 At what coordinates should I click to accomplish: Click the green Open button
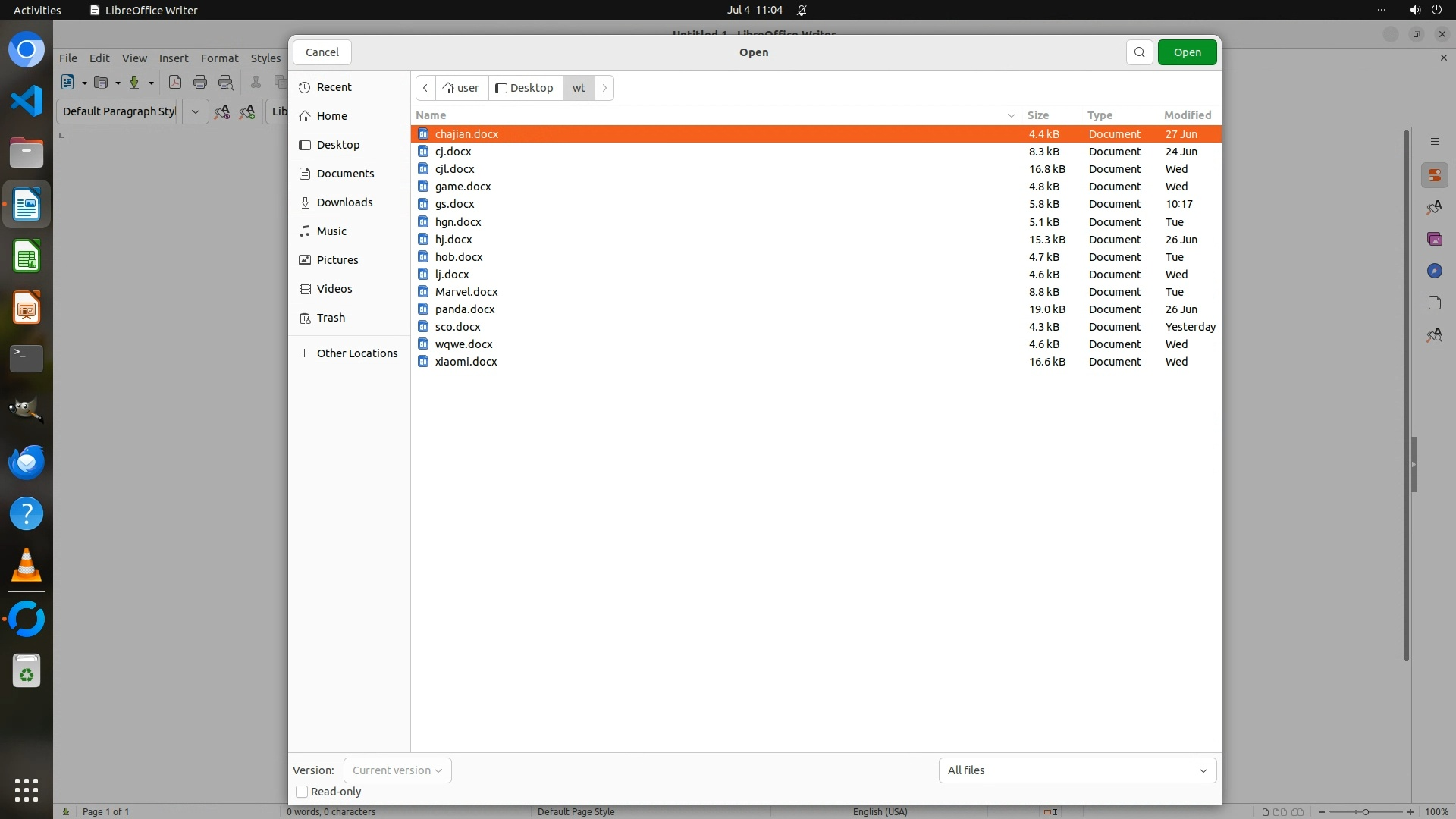[x=1187, y=52]
